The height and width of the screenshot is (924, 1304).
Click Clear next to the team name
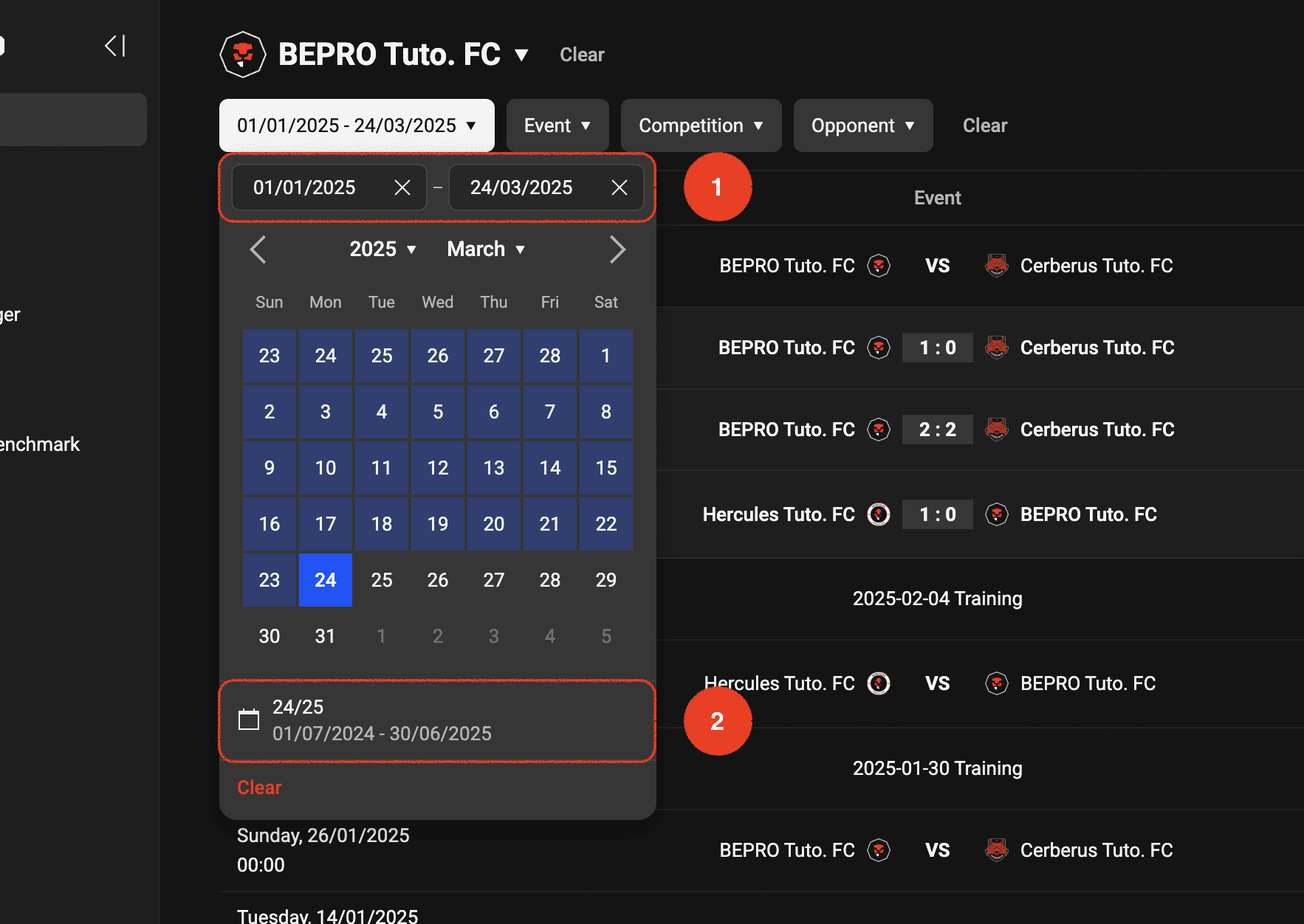(582, 55)
